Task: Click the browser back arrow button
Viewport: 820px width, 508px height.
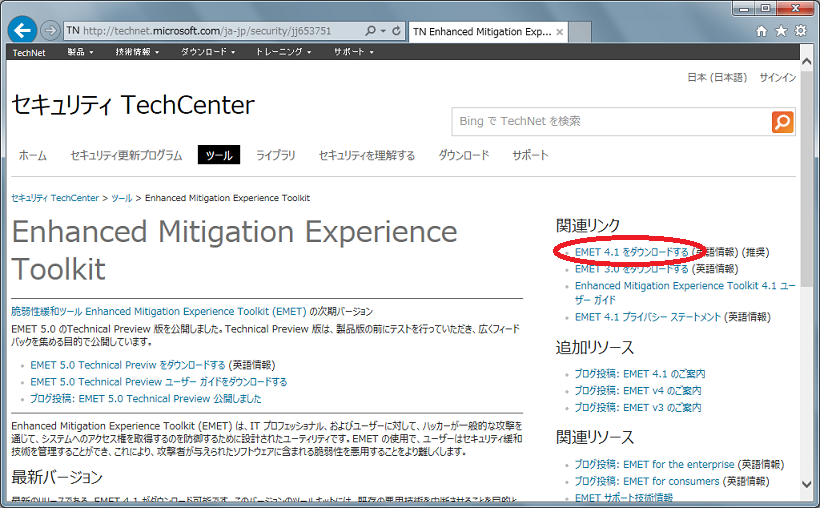Action: point(22,30)
